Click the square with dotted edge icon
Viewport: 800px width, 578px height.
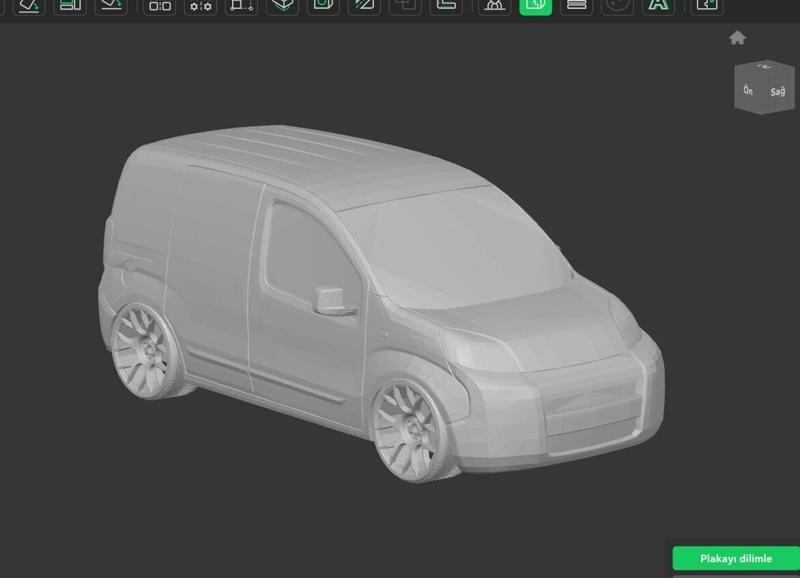coord(241,7)
